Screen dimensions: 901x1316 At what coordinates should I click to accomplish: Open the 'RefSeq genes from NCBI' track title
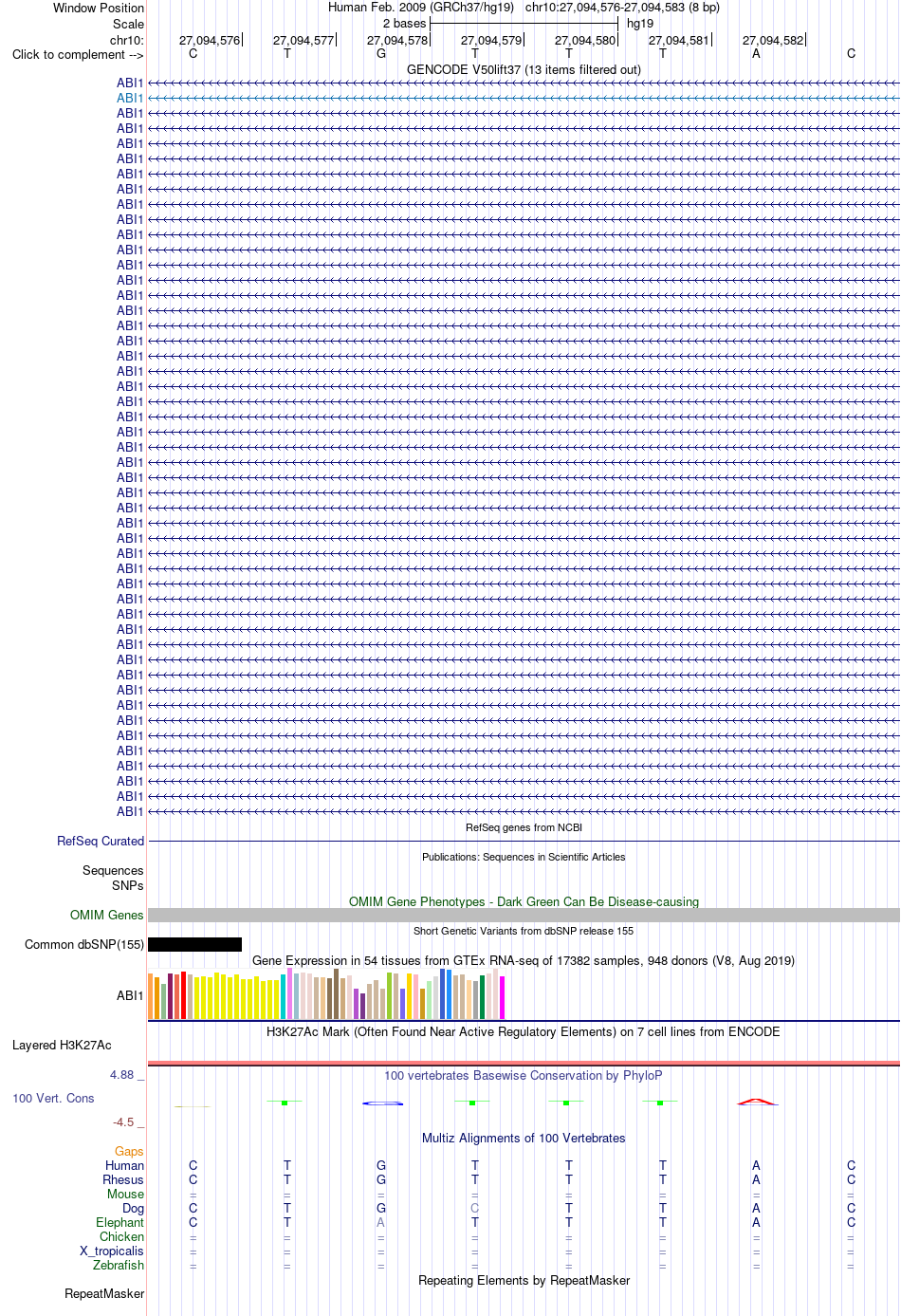[x=524, y=827]
